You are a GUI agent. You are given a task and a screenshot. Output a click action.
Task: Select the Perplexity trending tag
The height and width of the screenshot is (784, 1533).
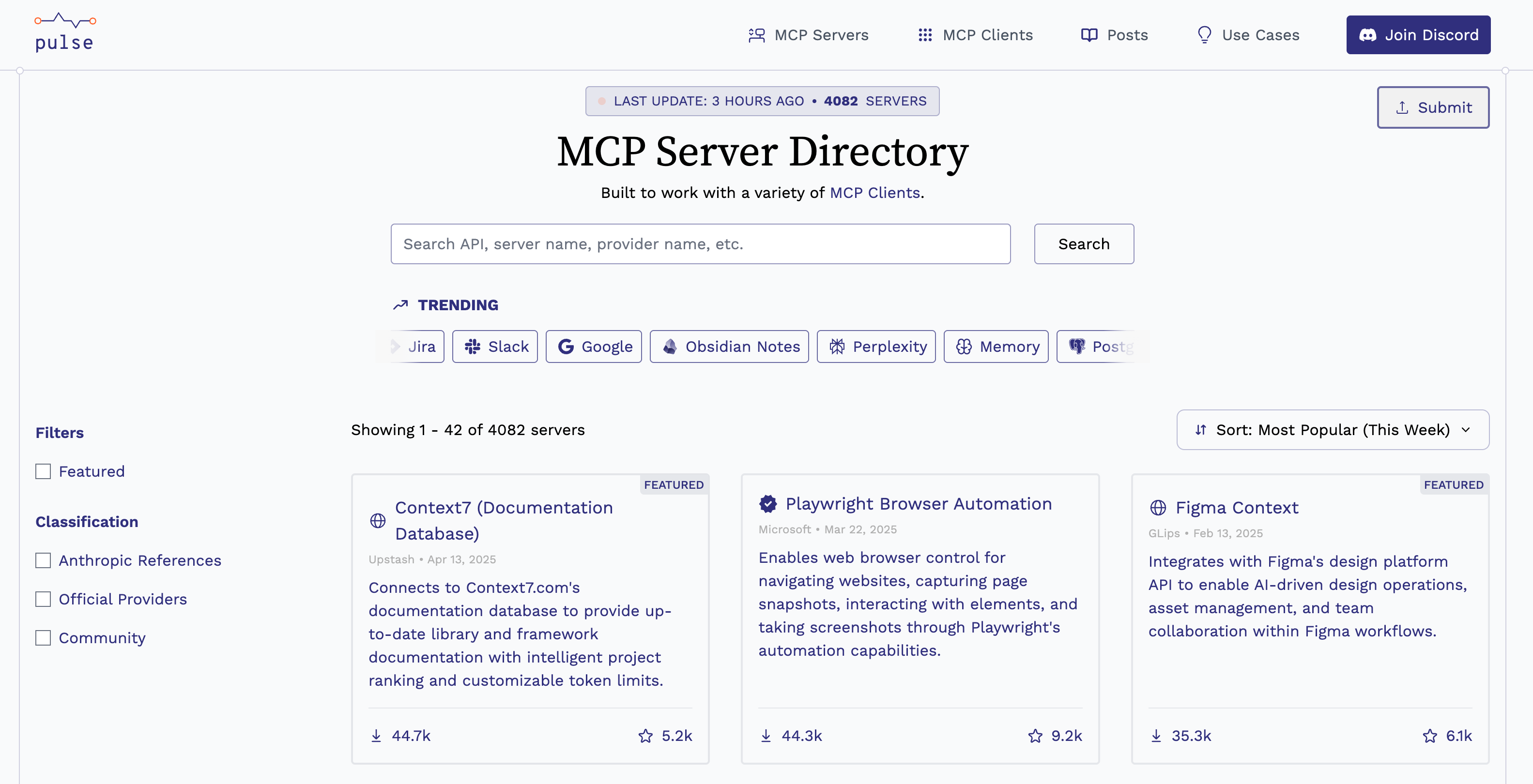coord(876,347)
